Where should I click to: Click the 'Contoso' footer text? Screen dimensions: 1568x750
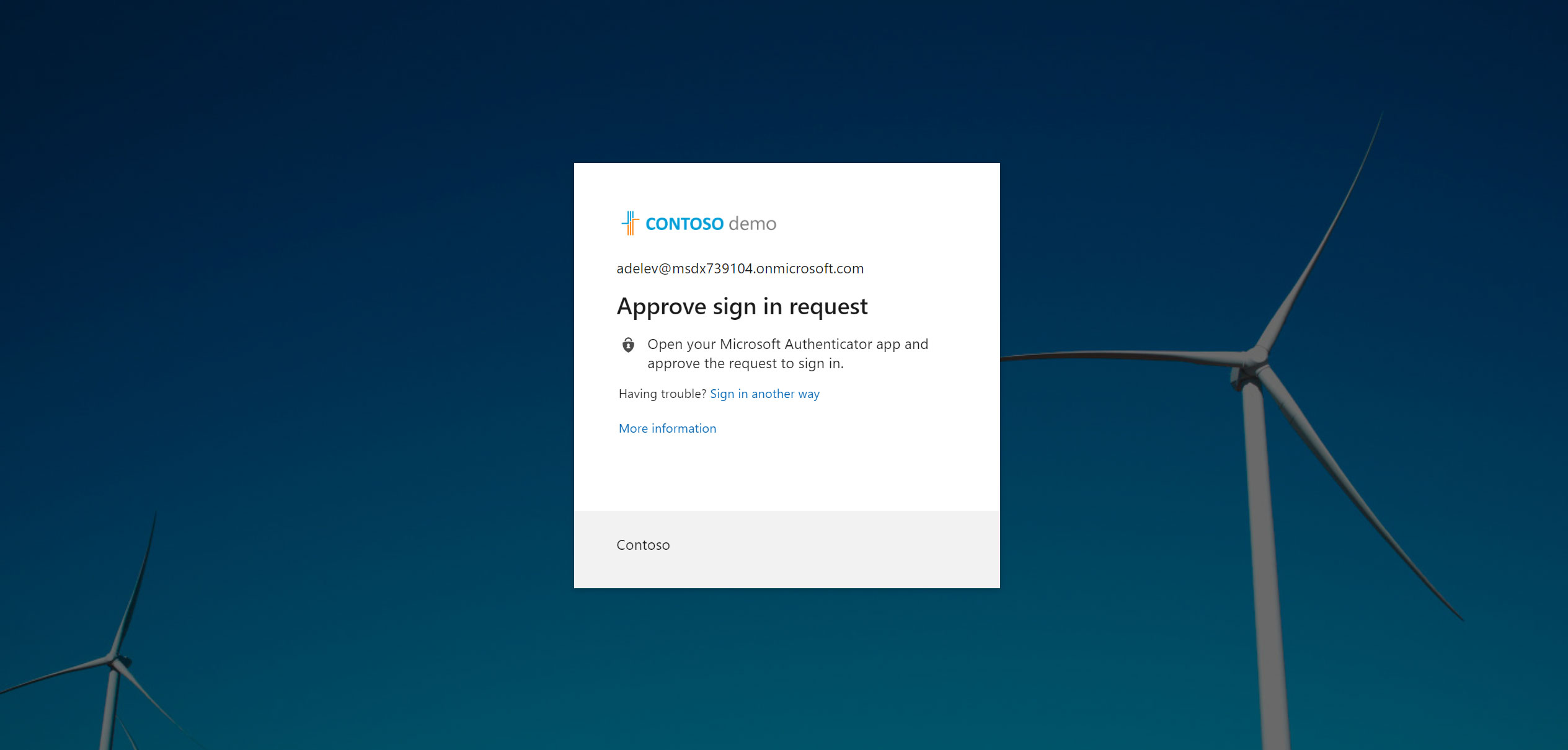[x=643, y=545]
